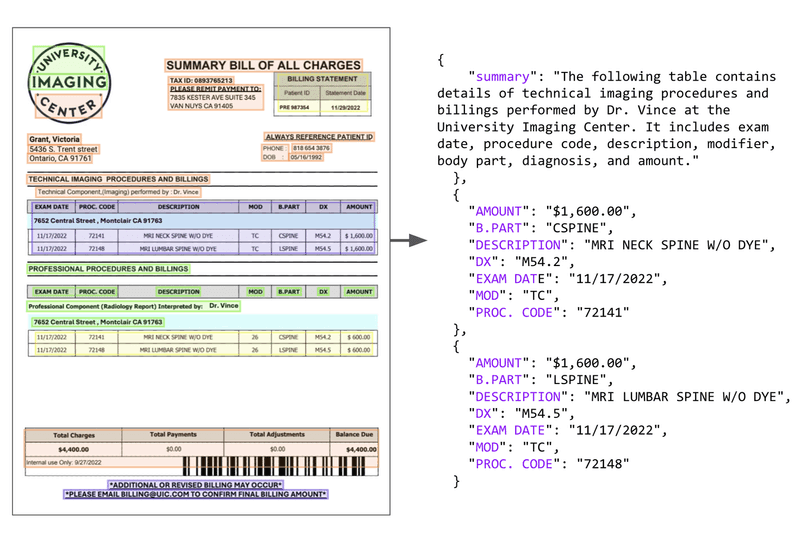Click the technical table's EXAM DATE column header

point(50,207)
